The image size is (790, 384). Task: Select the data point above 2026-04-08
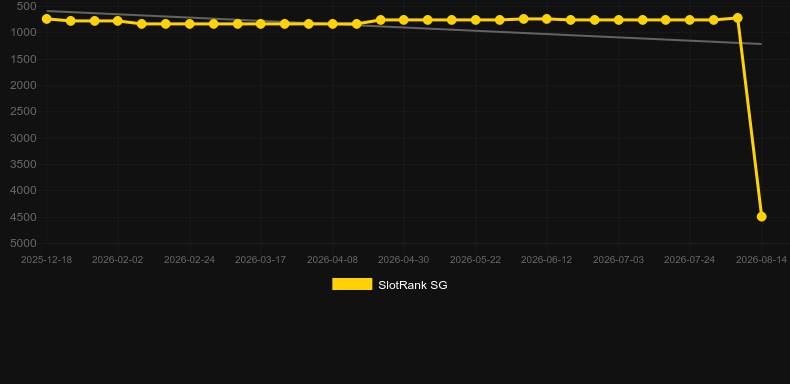coord(333,24)
